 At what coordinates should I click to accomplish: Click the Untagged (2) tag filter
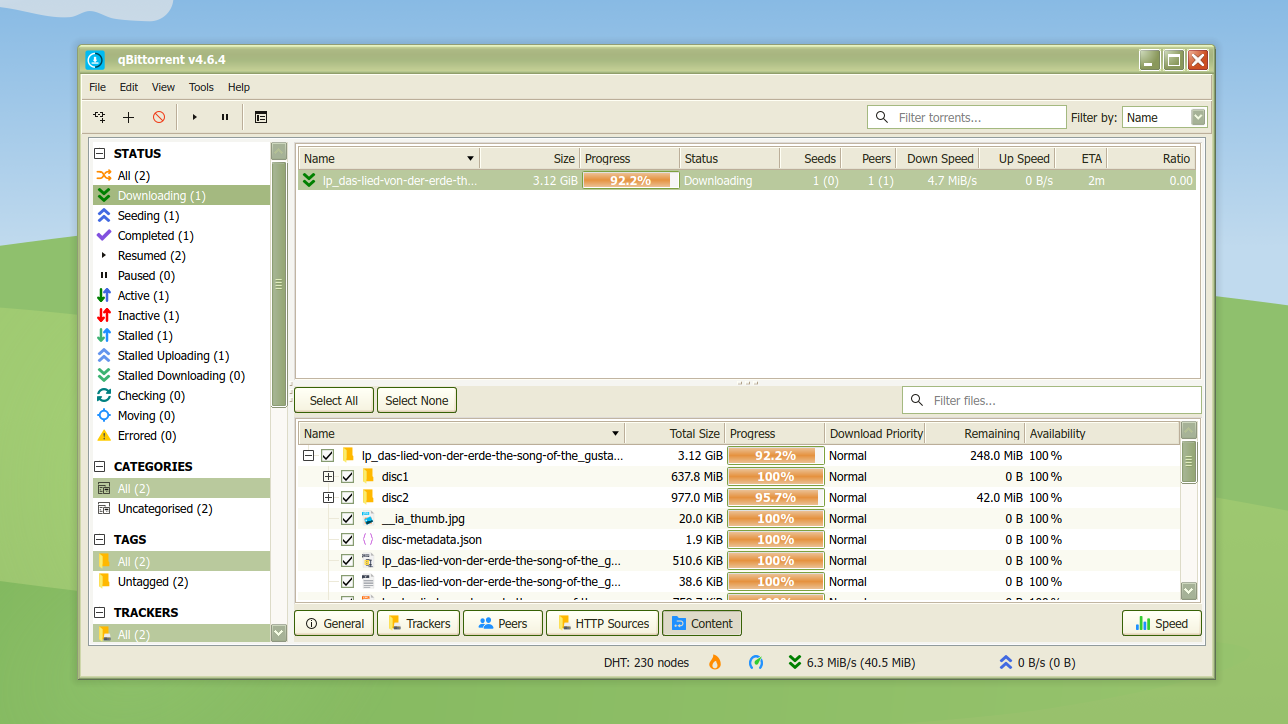click(x=181, y=582)
